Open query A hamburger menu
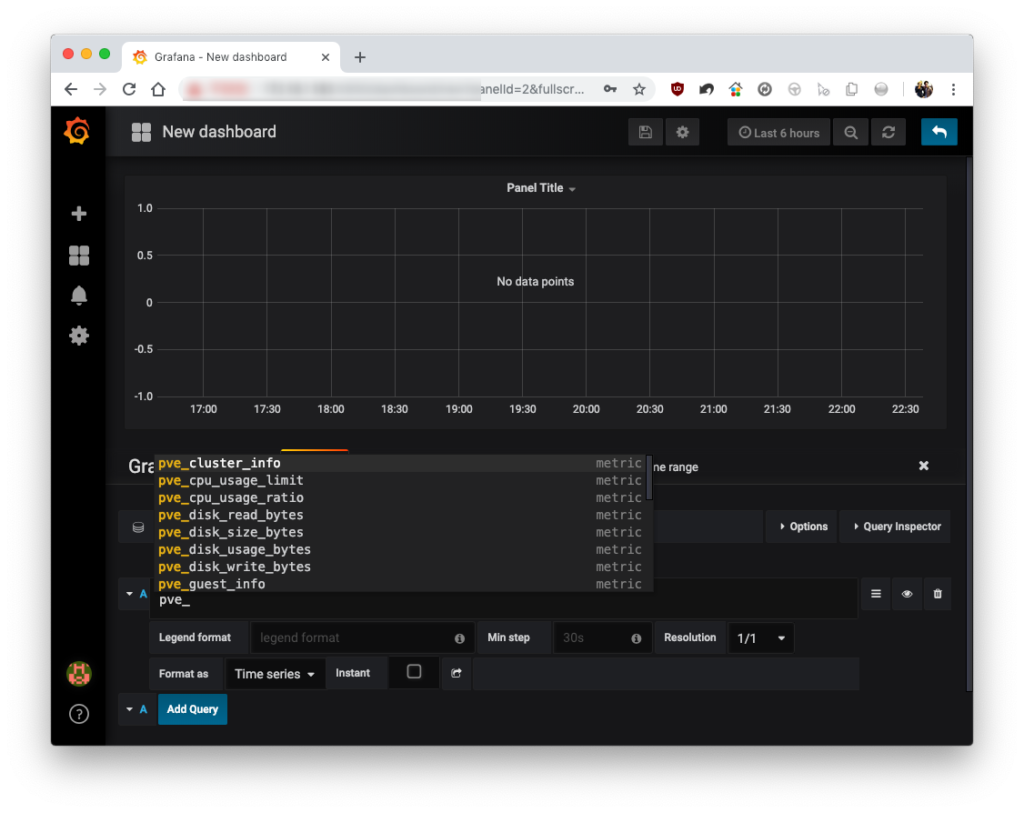 pyautogui.click(x=876, y=594)
